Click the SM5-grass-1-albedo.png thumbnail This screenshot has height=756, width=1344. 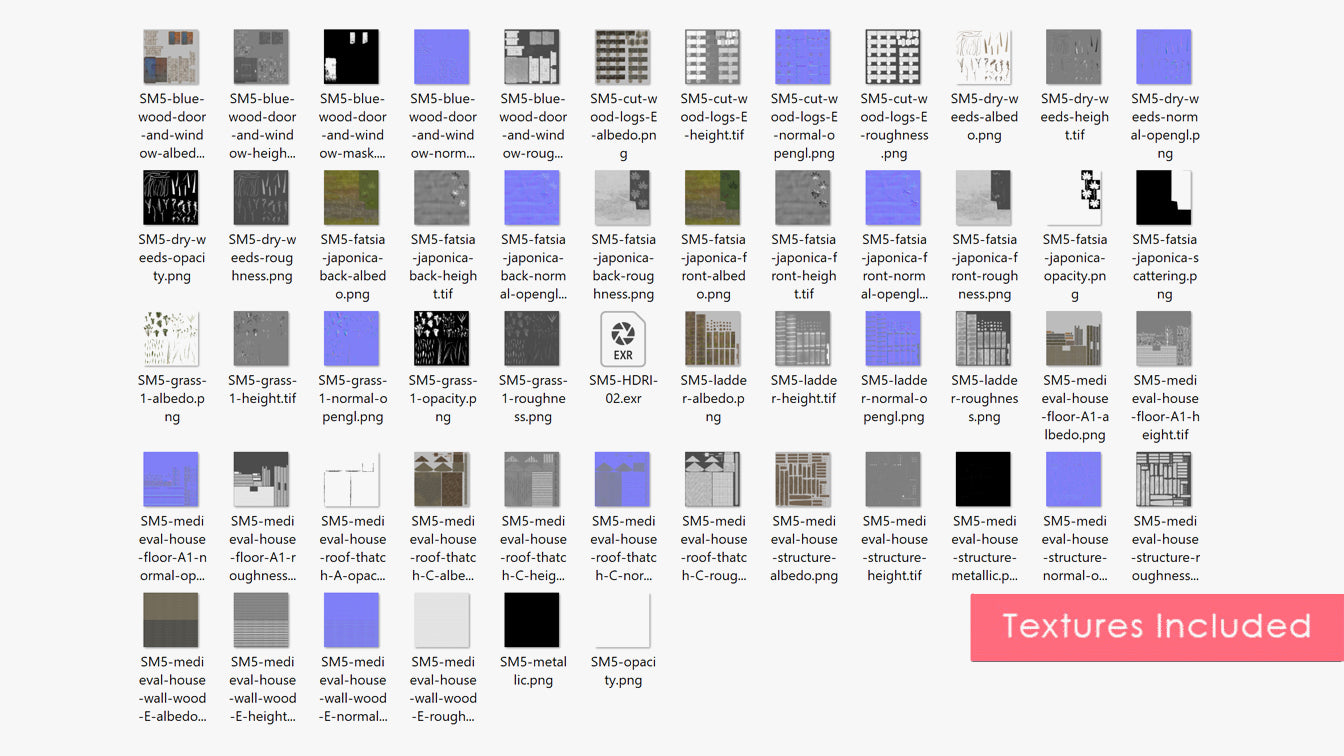pyautogui.click(x=171, y=339)
